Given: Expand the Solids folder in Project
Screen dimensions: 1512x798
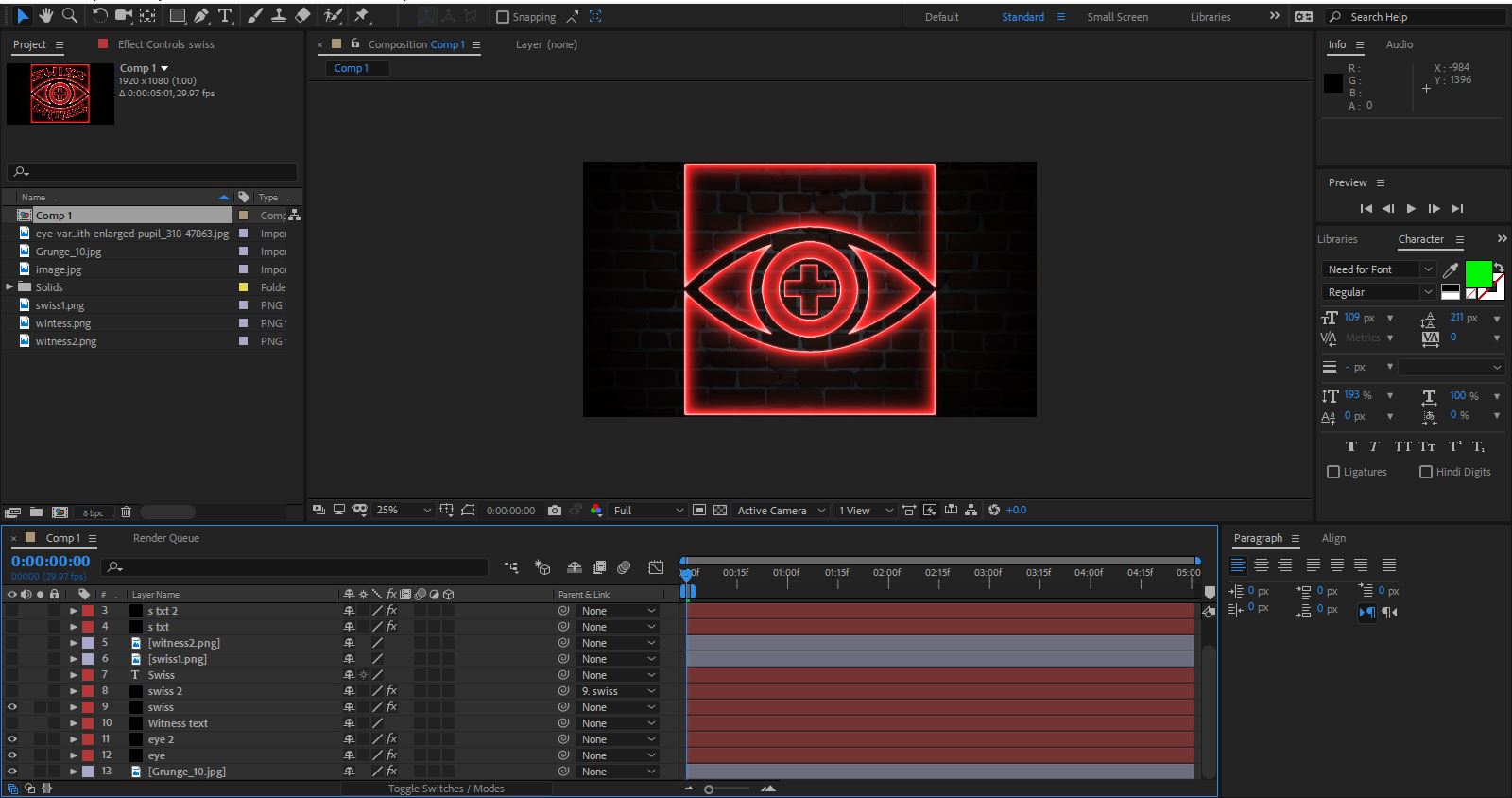Looking at the screenshot, I should [x=9, y=287].
